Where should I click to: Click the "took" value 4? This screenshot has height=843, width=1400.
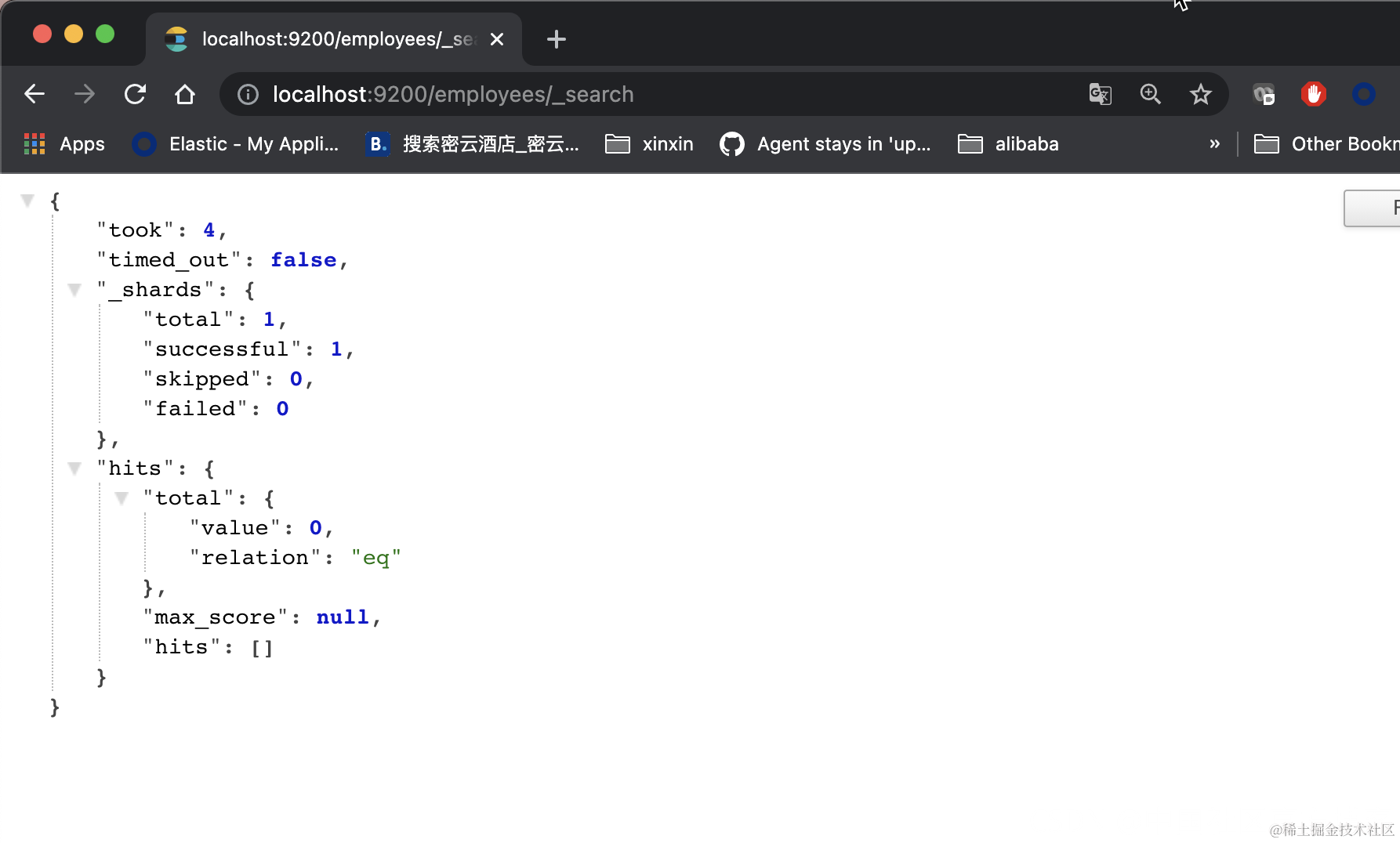coord(209,230)
